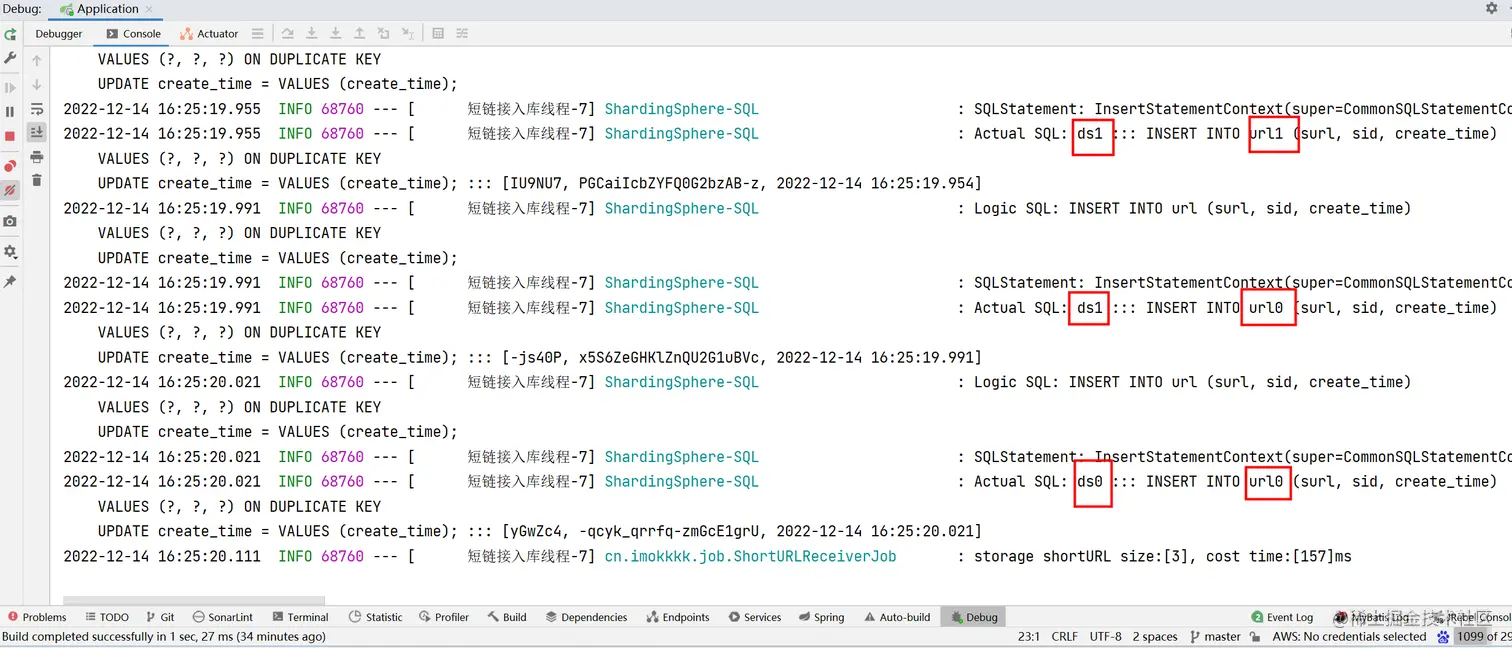Open the Event Log tool window

click(x=1282, y=617)
